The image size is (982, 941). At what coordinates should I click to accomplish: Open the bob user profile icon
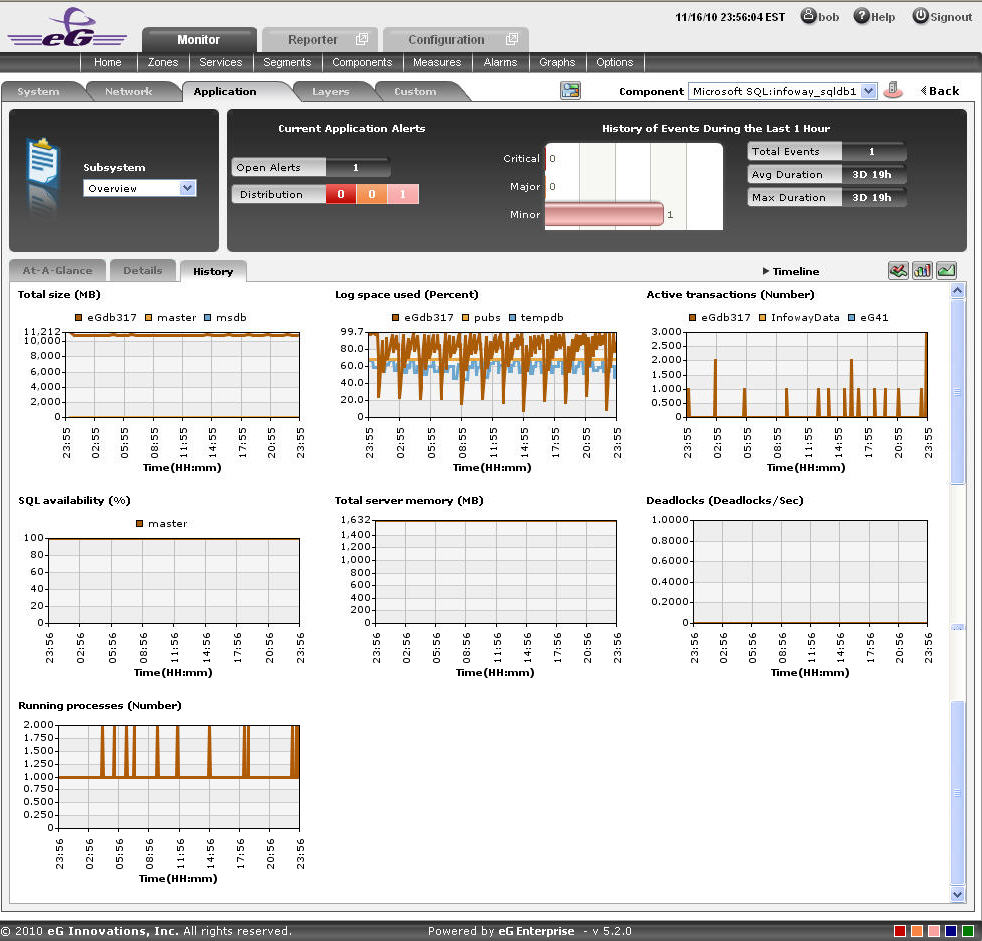click(809, 16)
